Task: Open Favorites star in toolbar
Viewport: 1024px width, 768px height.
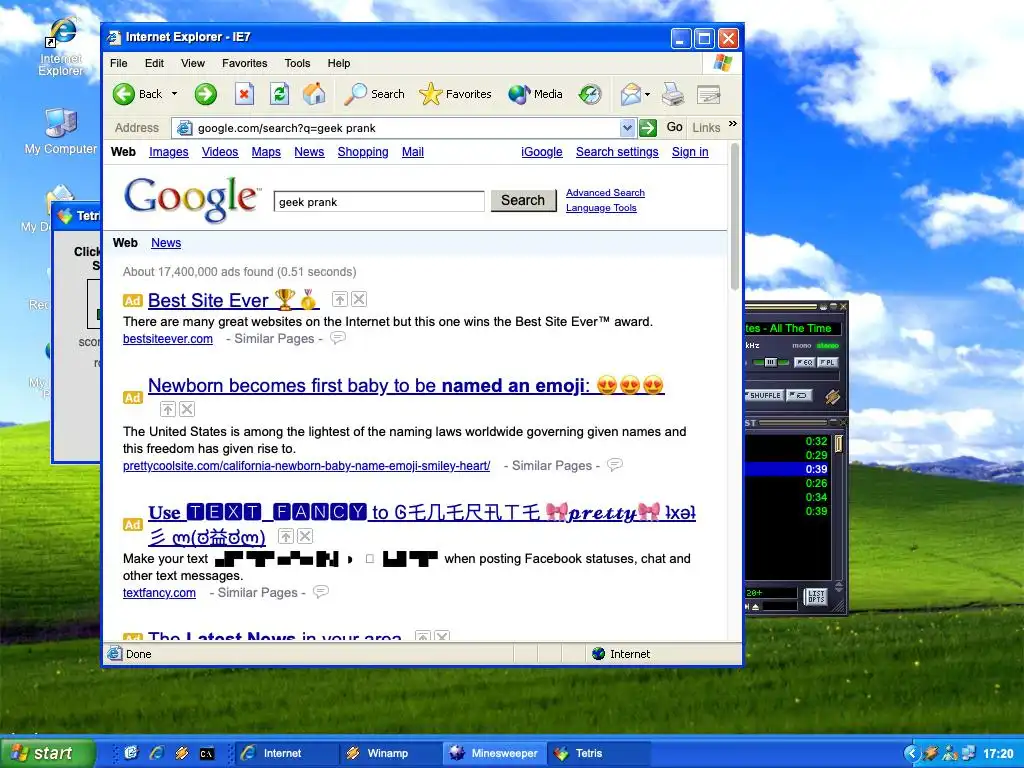Action: point(455,94)
